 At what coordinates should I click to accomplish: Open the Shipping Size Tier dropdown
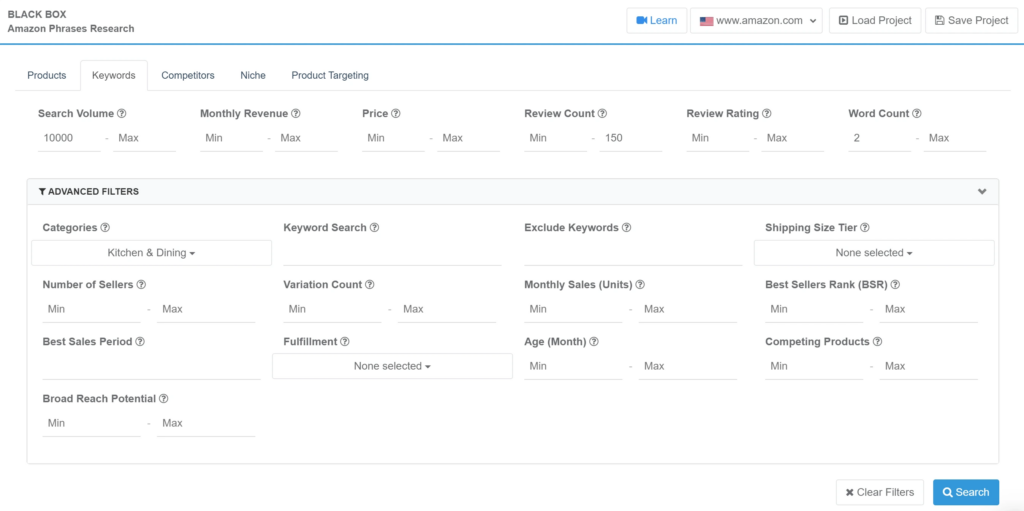[874, 253]
